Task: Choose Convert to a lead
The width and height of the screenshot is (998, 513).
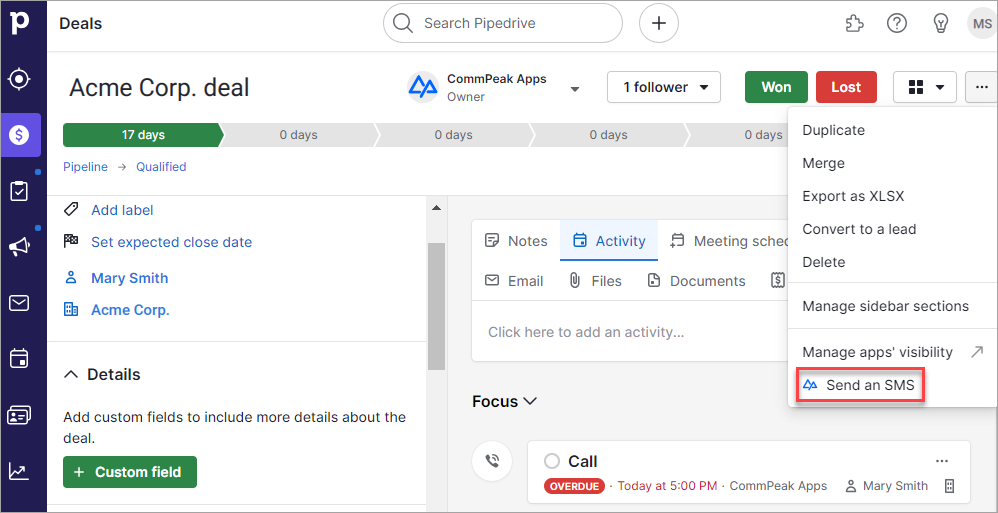Action: tap(859, 229)
